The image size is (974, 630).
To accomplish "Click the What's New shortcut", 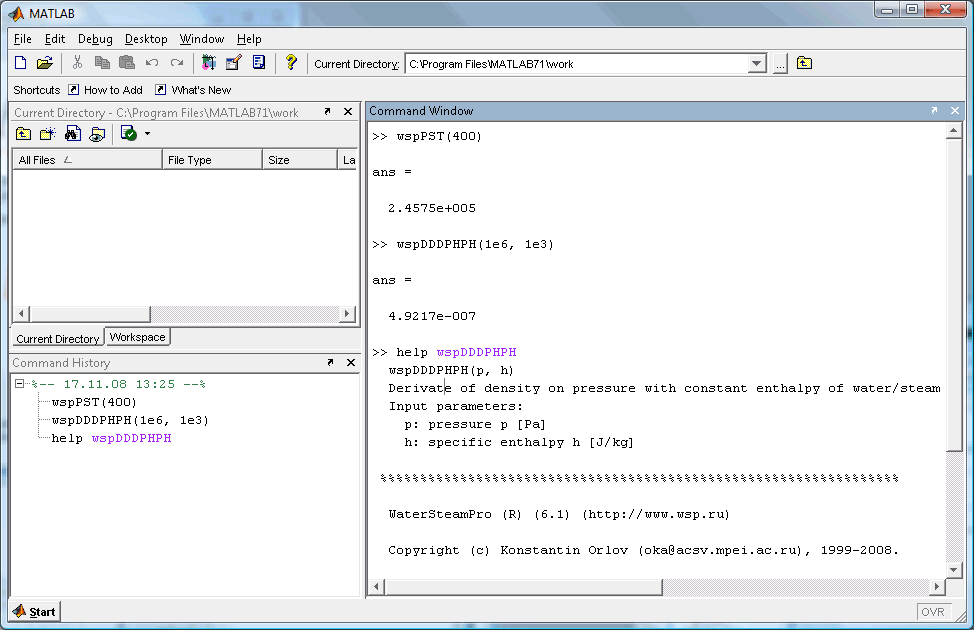I will tap(193, 90).
